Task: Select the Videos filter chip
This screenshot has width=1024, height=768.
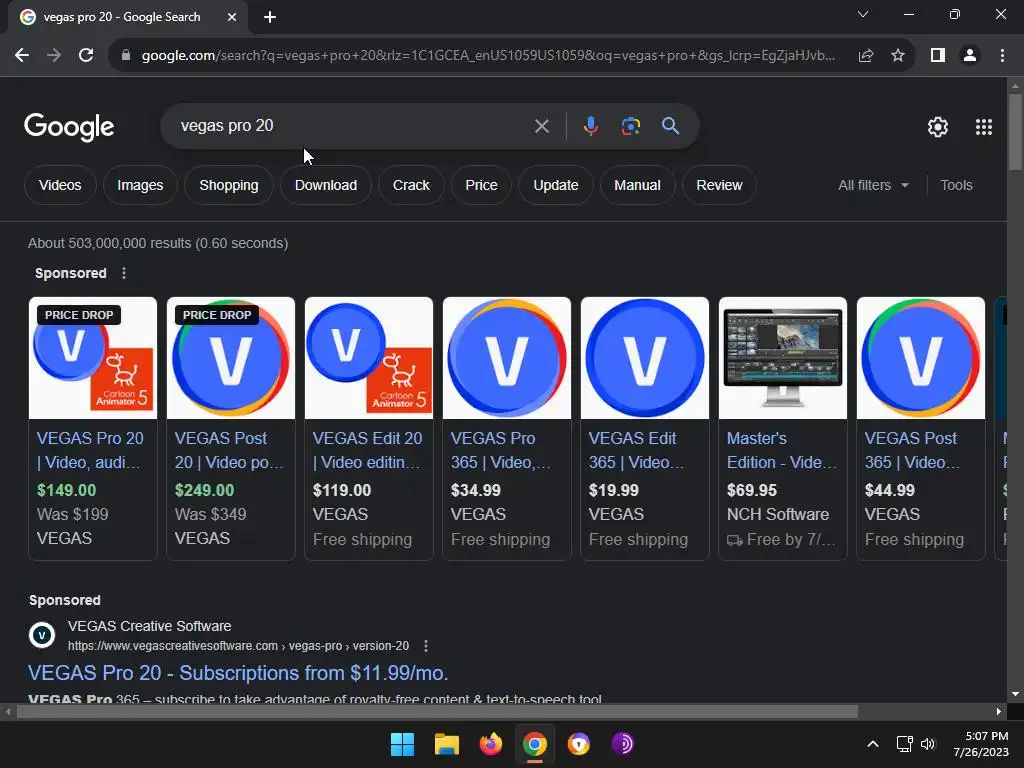Action: tap(60, 185)
